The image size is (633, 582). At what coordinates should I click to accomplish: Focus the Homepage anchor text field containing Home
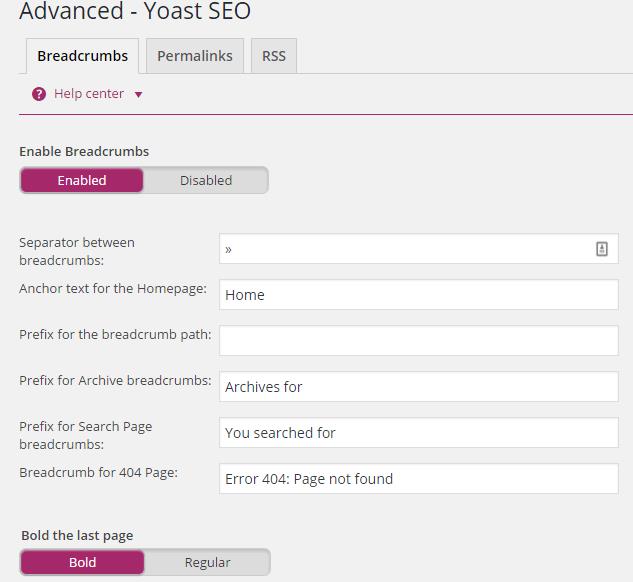[419, 295]
